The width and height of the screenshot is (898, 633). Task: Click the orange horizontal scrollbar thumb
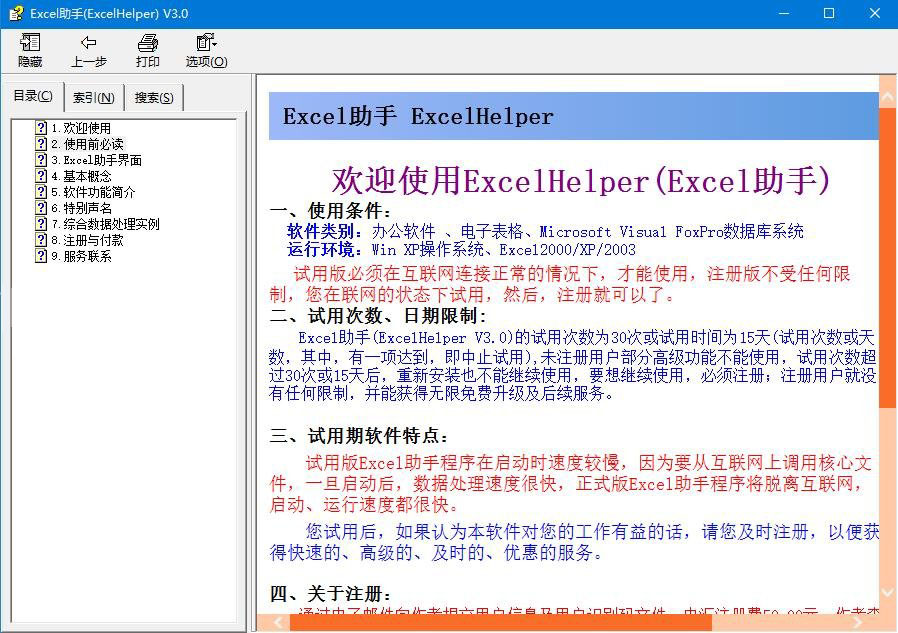pos(501,623)
